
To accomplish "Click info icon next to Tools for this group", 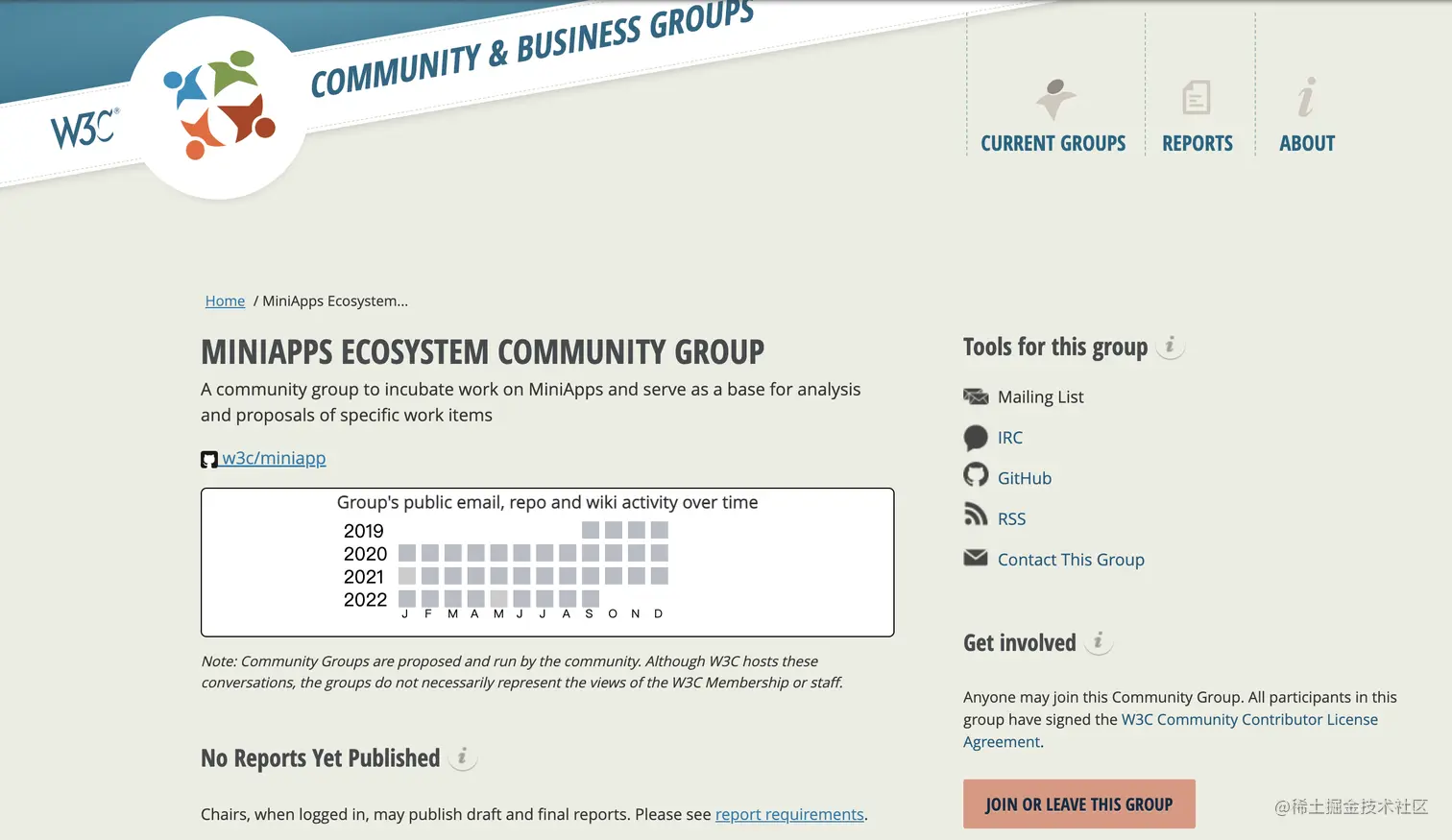I will pyautogui.click(x=1170, y=346).
